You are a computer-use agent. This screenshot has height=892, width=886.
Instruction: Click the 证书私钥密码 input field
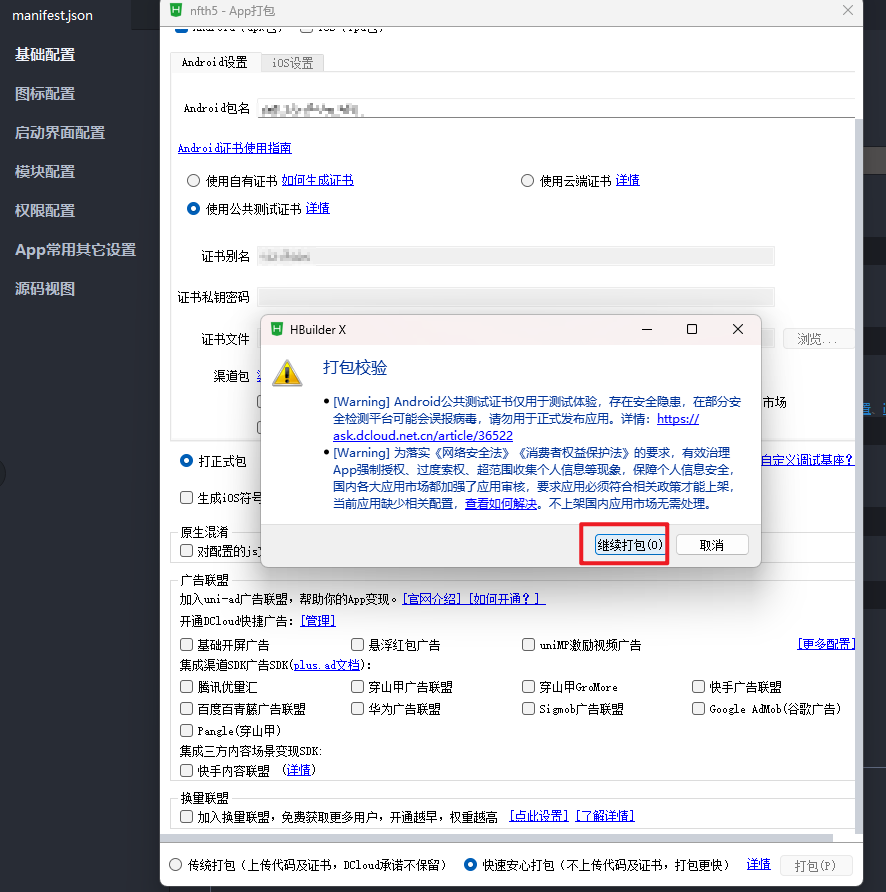[x=516, y=297]
